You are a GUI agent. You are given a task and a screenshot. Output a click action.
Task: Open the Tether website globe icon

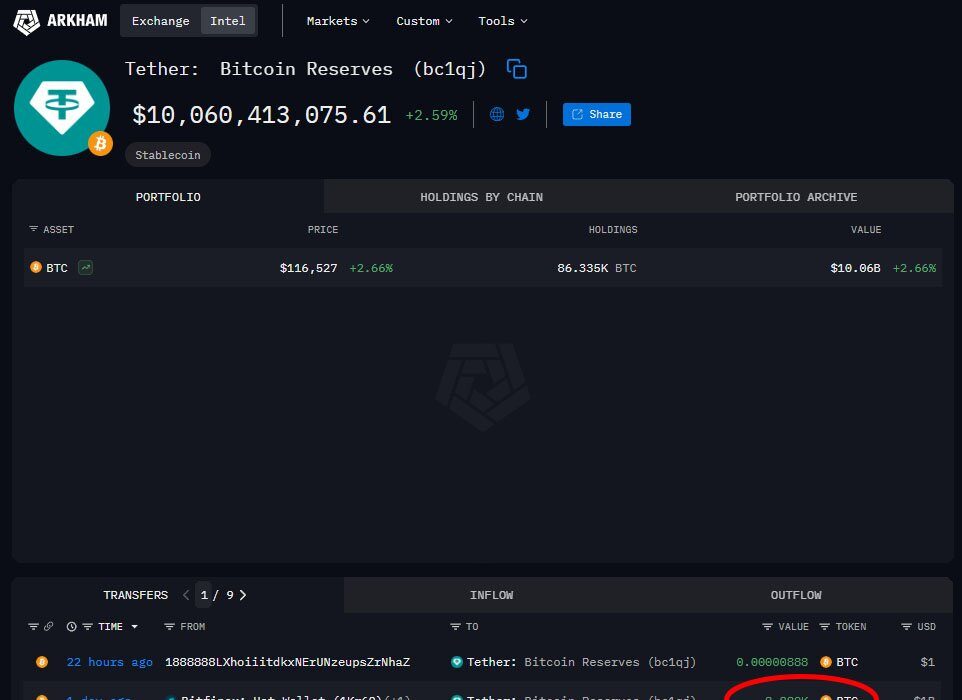(x=497, y=114)
